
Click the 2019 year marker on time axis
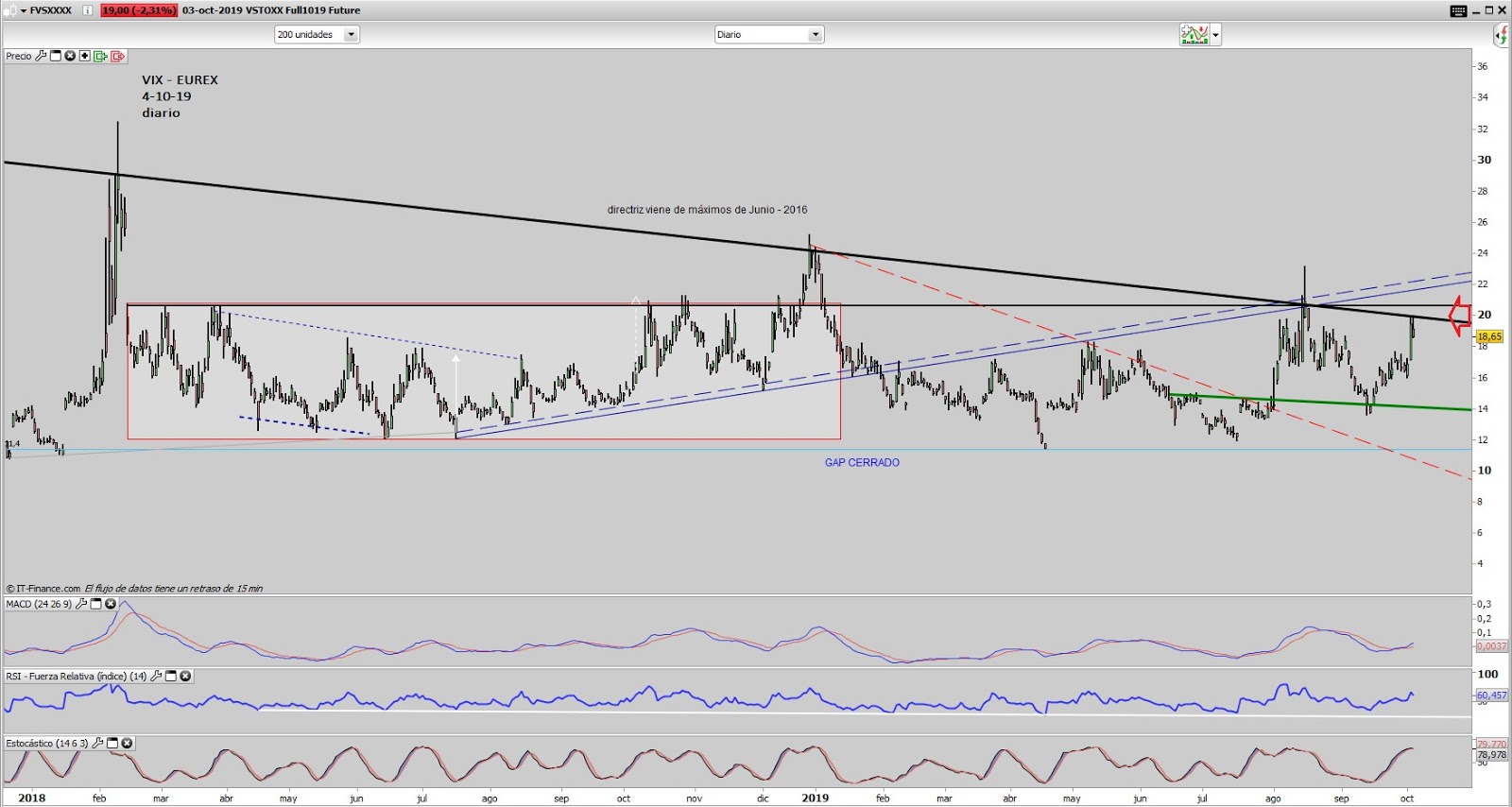(x=815, y=798)
